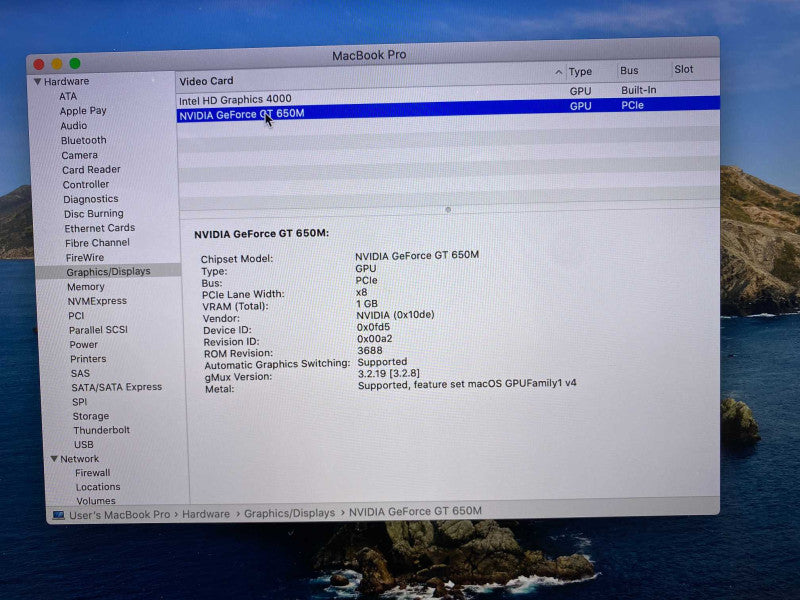The height and width of the screenshot is (600, 800).
Task: Click the PCIe Lane Width value x8
Action: [361, 292]
